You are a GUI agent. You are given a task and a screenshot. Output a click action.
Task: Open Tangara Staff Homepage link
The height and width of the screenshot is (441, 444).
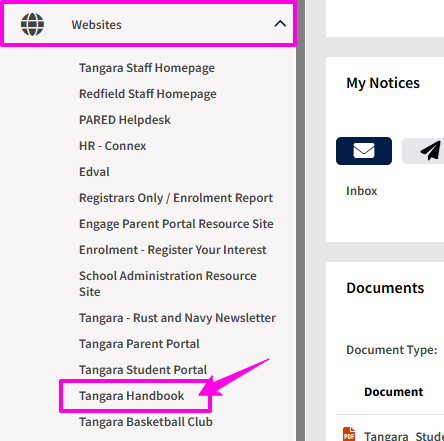(147, 68)
